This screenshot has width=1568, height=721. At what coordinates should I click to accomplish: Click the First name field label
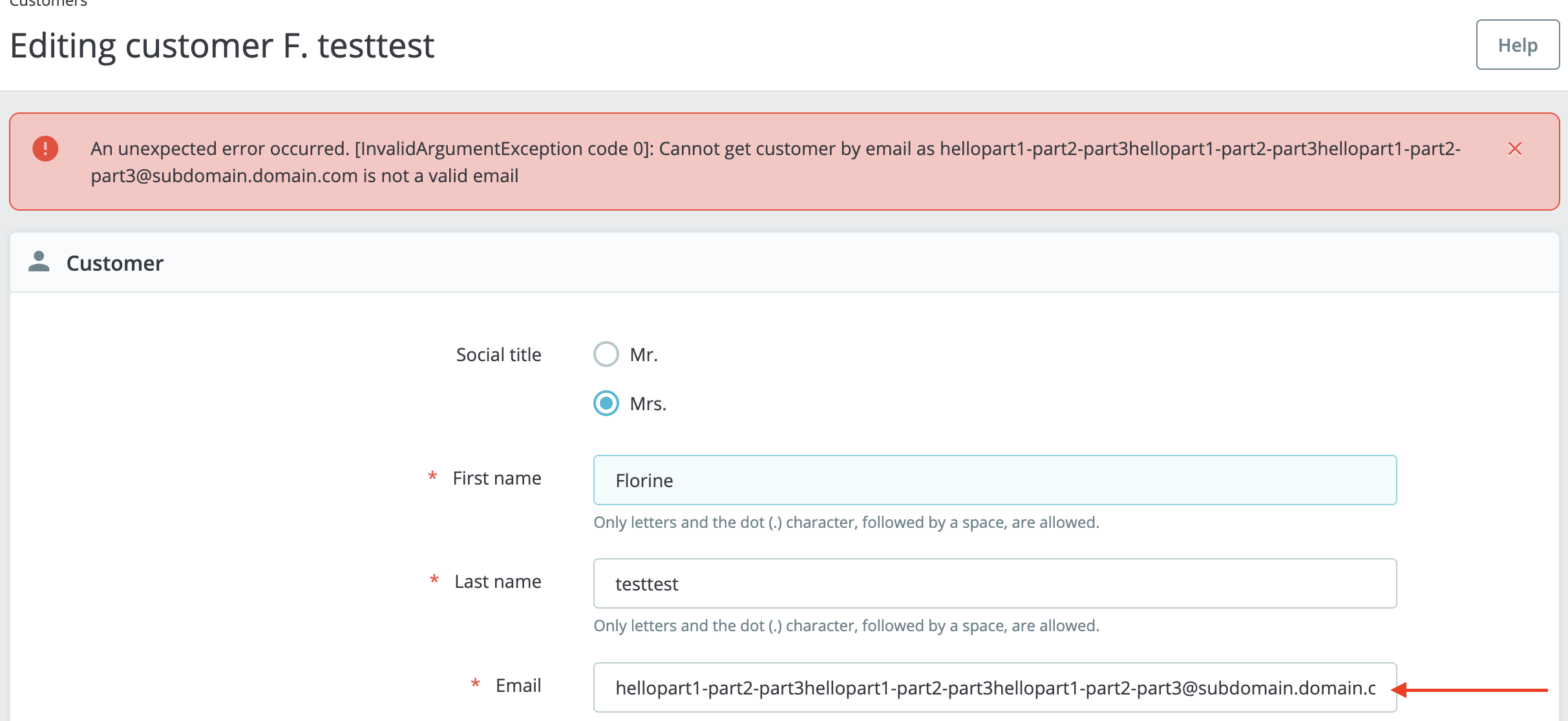click(x=496, y=478)
